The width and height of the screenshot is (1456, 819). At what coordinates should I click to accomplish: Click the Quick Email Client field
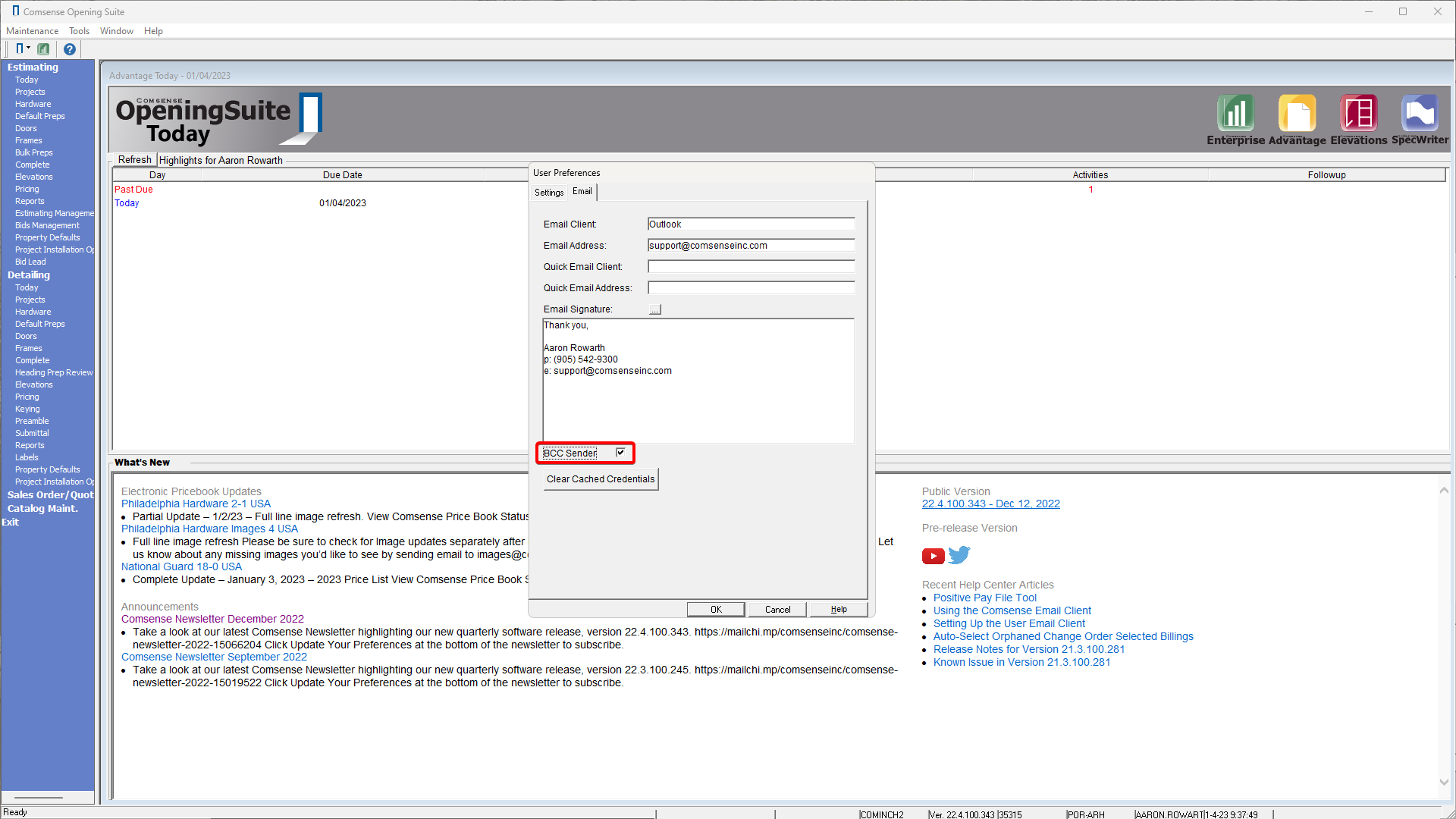(x=751, y=267)
